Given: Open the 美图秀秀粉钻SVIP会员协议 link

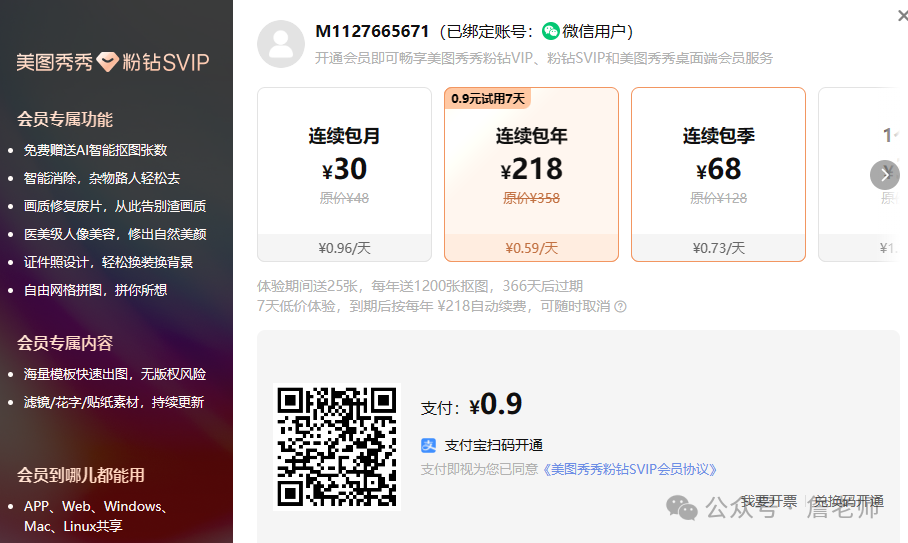Looking at the screenshot, I should click(629, 469).
